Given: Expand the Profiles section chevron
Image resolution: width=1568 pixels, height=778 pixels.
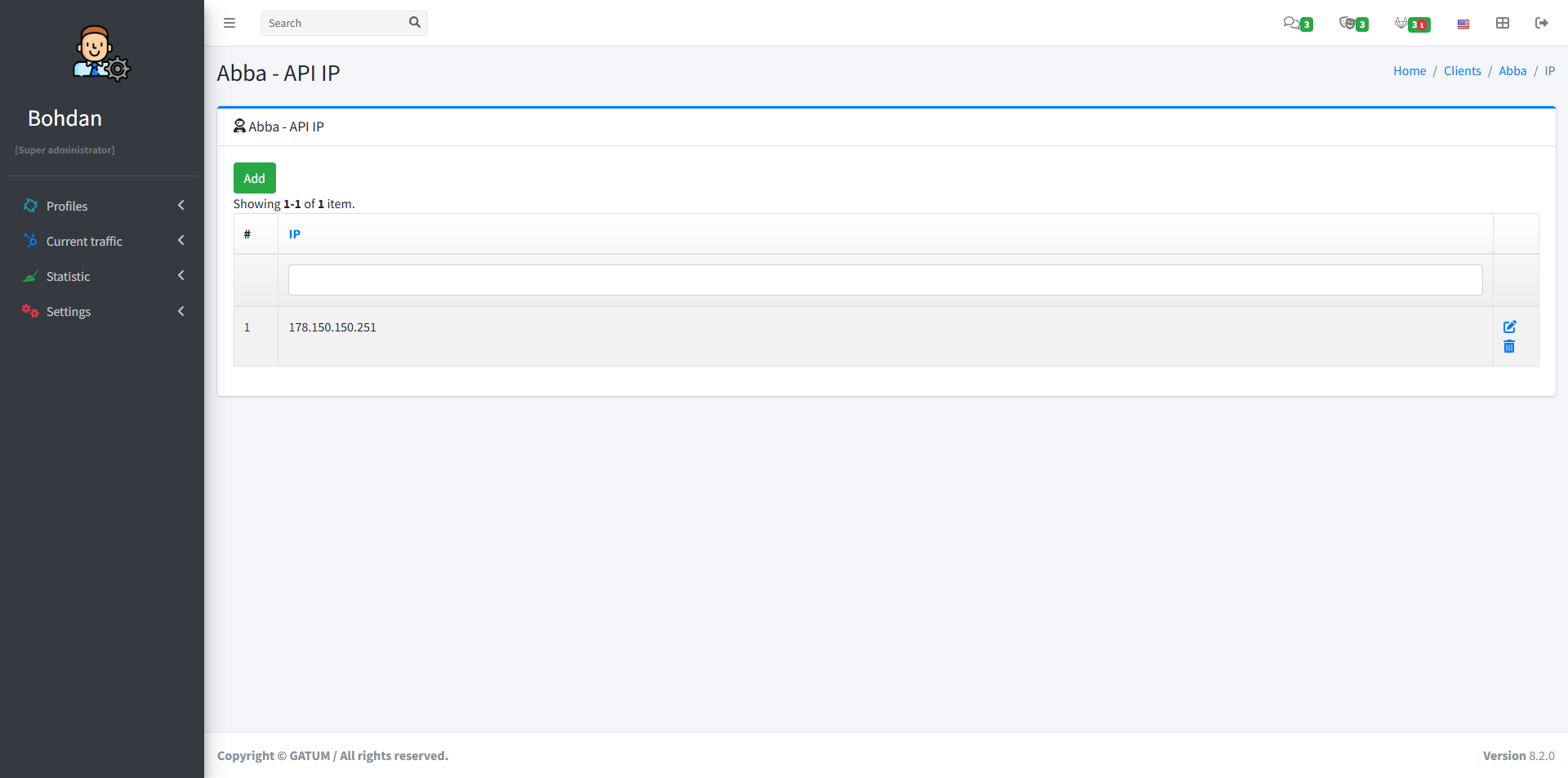Looking at the screenshot, I should 180,205.
